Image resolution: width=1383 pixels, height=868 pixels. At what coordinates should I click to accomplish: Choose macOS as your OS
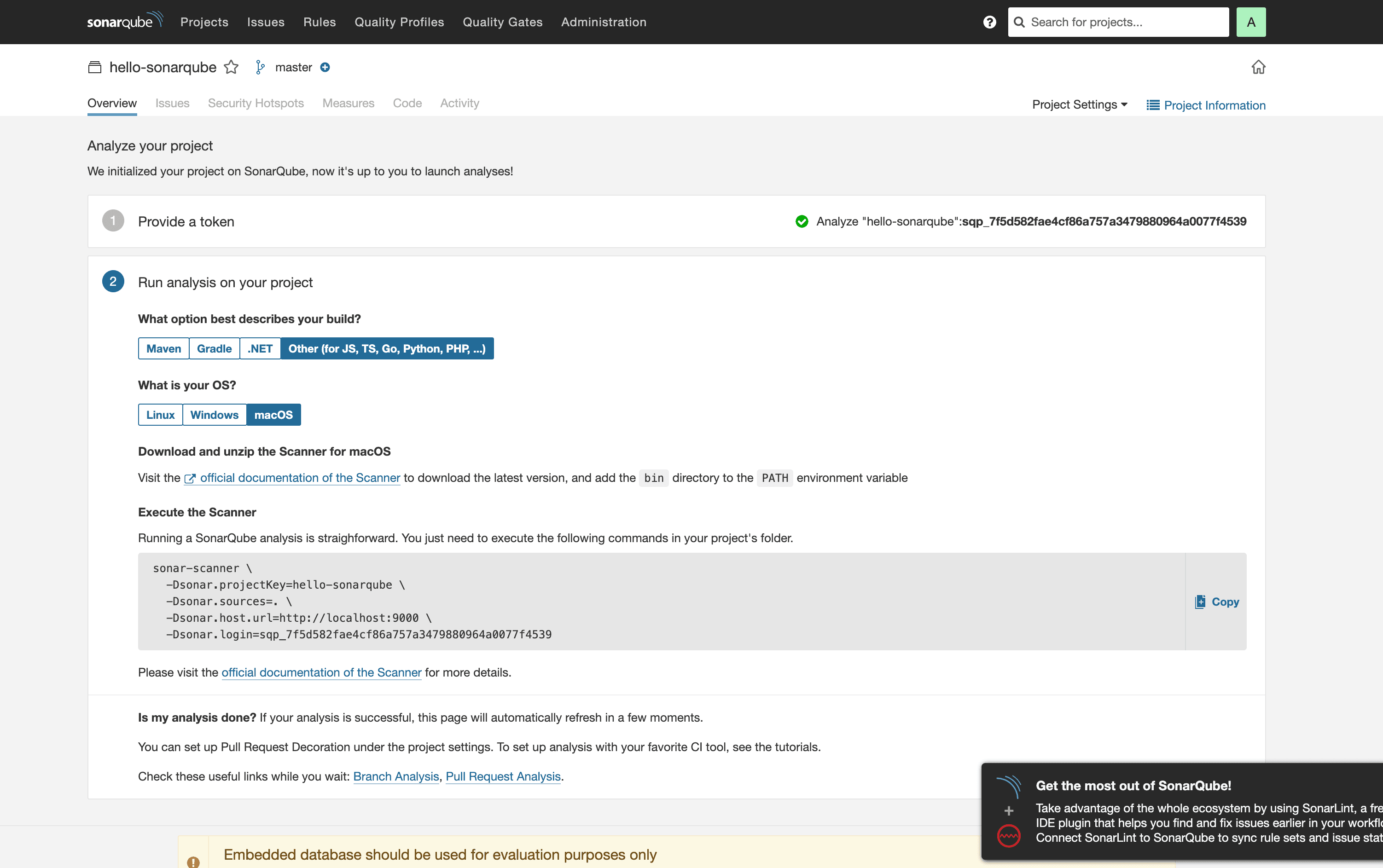point(273,415)
